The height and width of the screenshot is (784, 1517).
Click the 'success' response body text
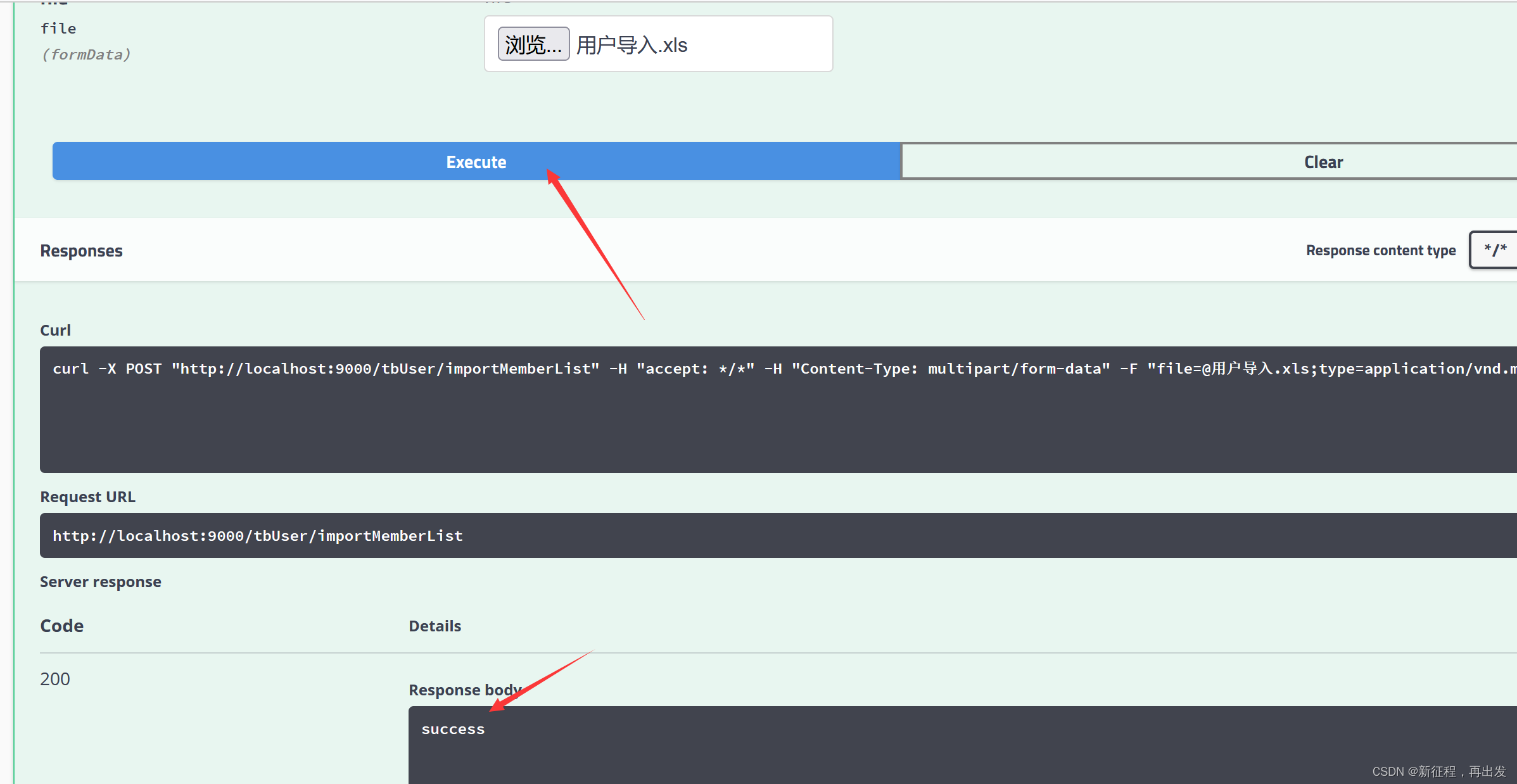(x=453, y=729)
